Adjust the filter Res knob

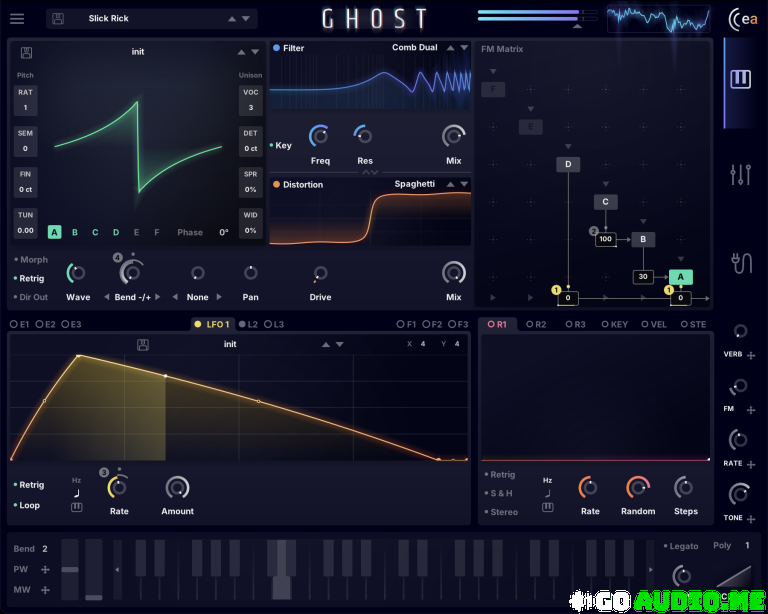[363, 135]
